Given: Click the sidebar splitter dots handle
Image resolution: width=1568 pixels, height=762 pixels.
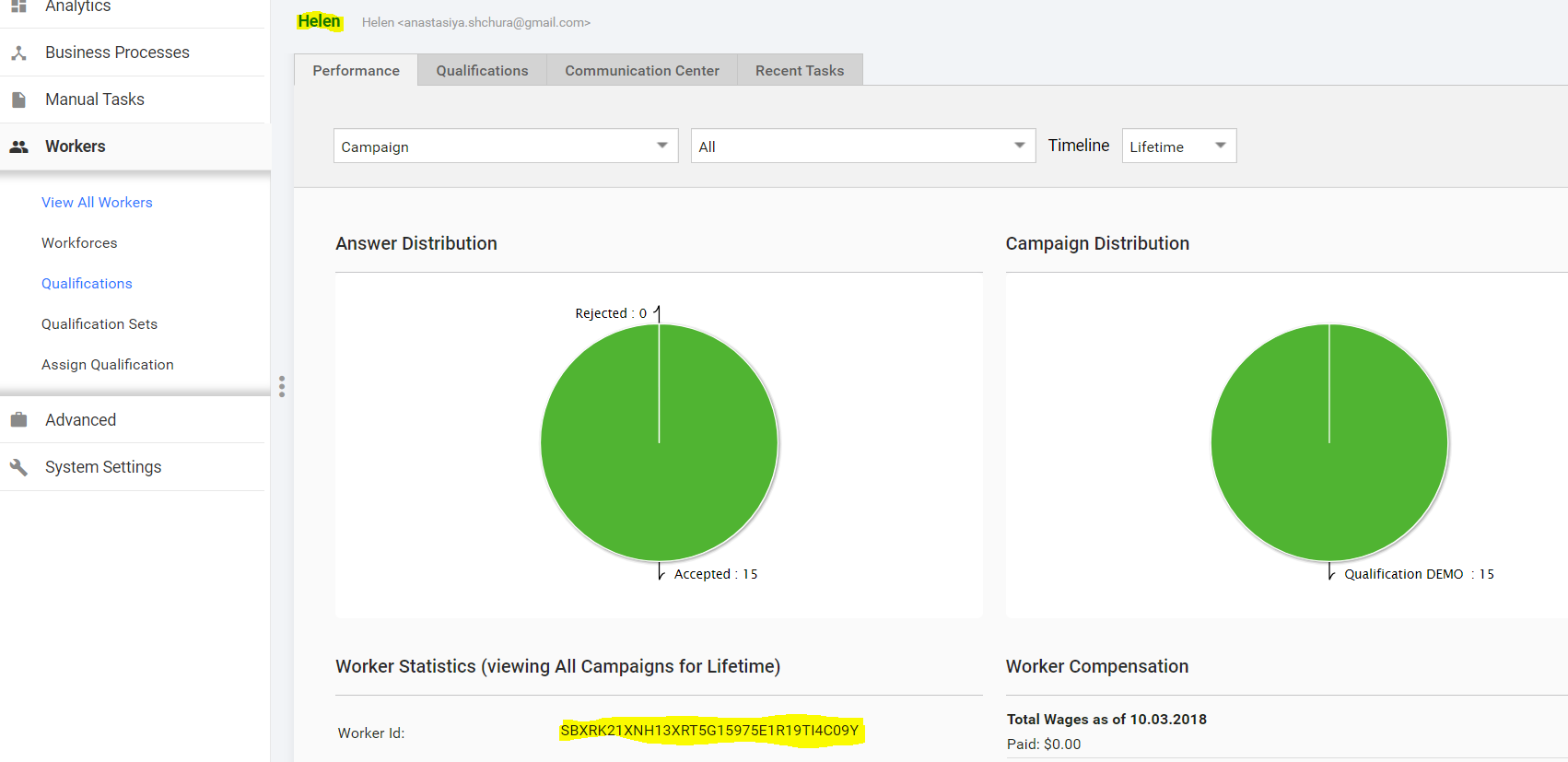Looking at the screenshot, I should click(x=282, y=386).
